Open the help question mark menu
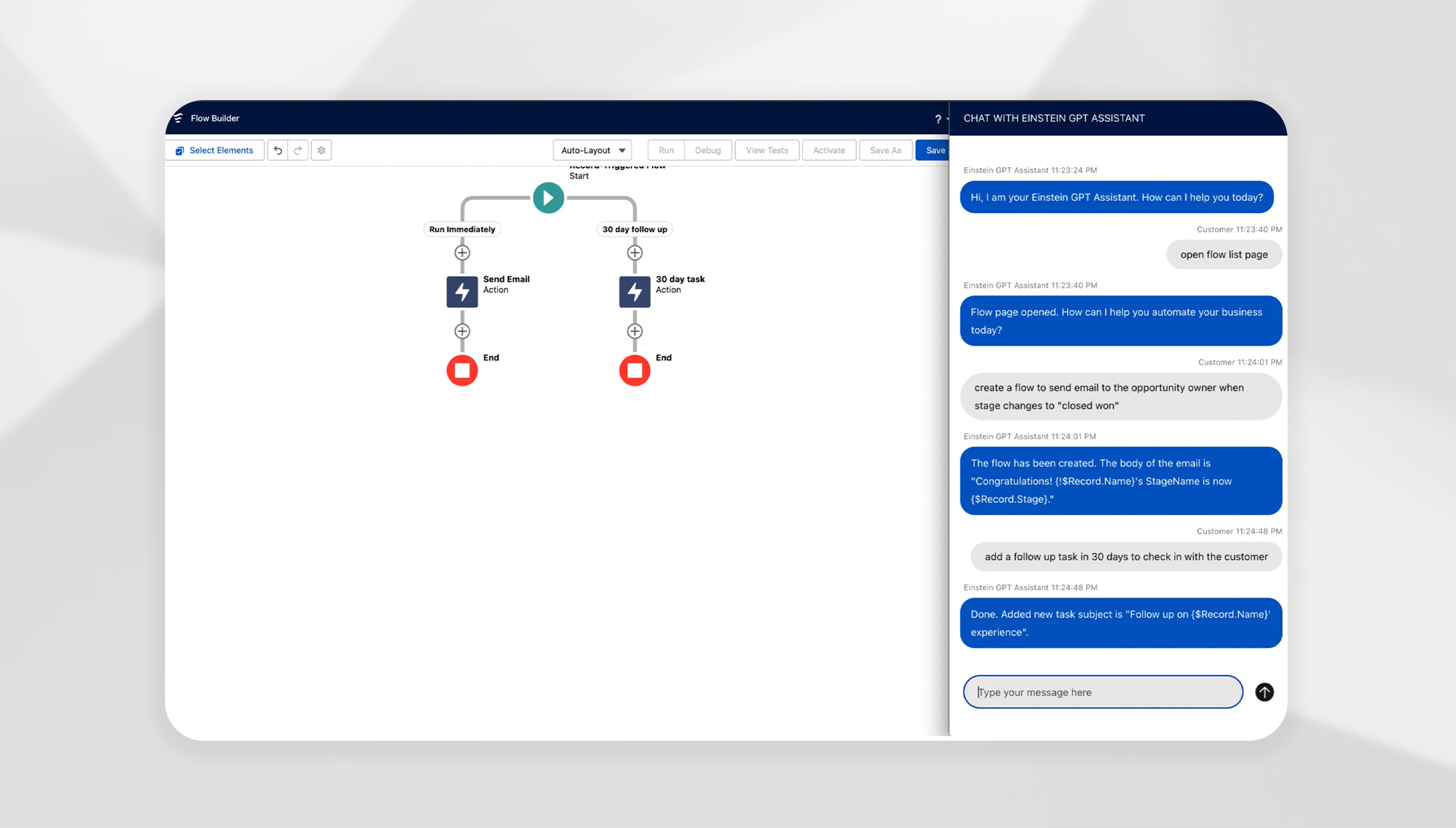 pos(938,119)
